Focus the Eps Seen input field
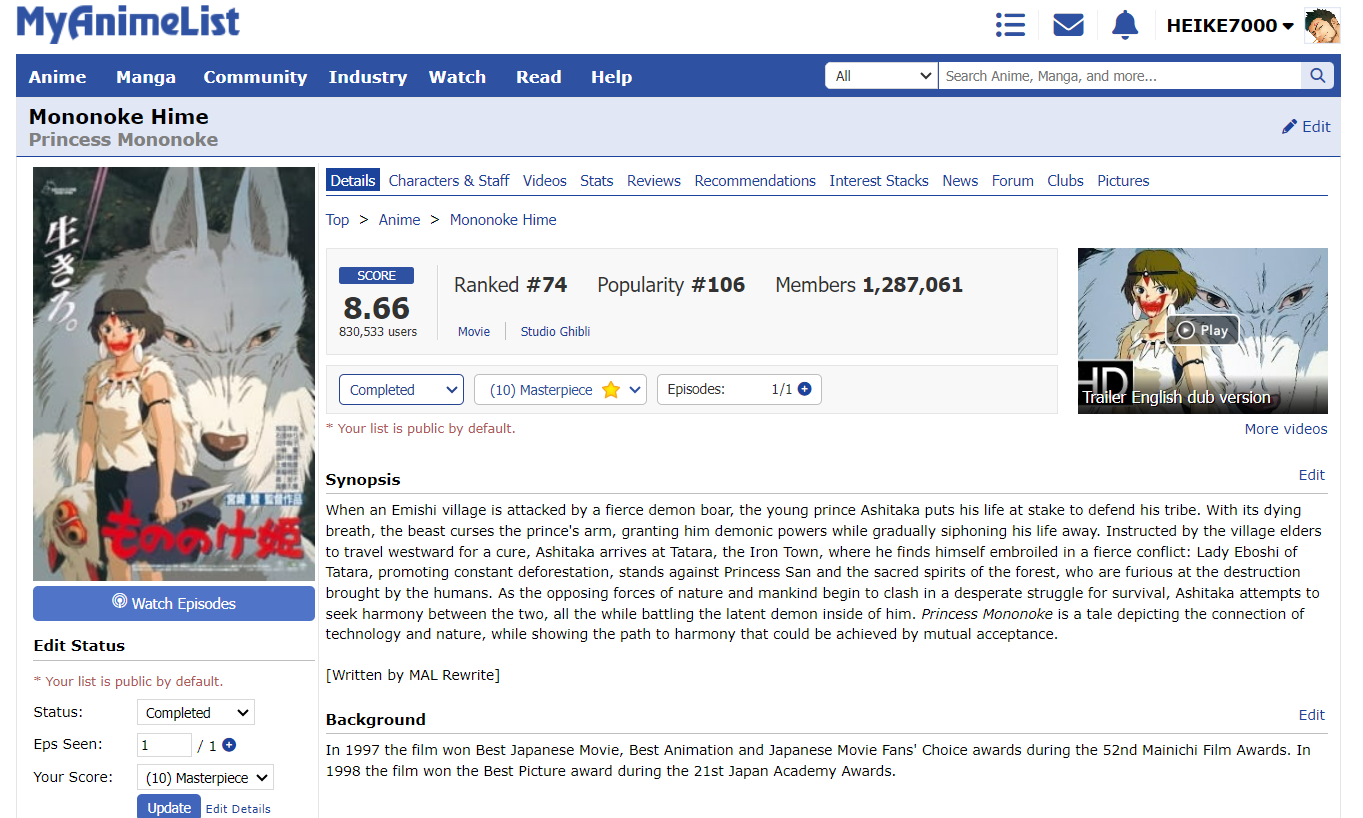The width and height of the screenshot is (1363, 818). pos(164,745)
